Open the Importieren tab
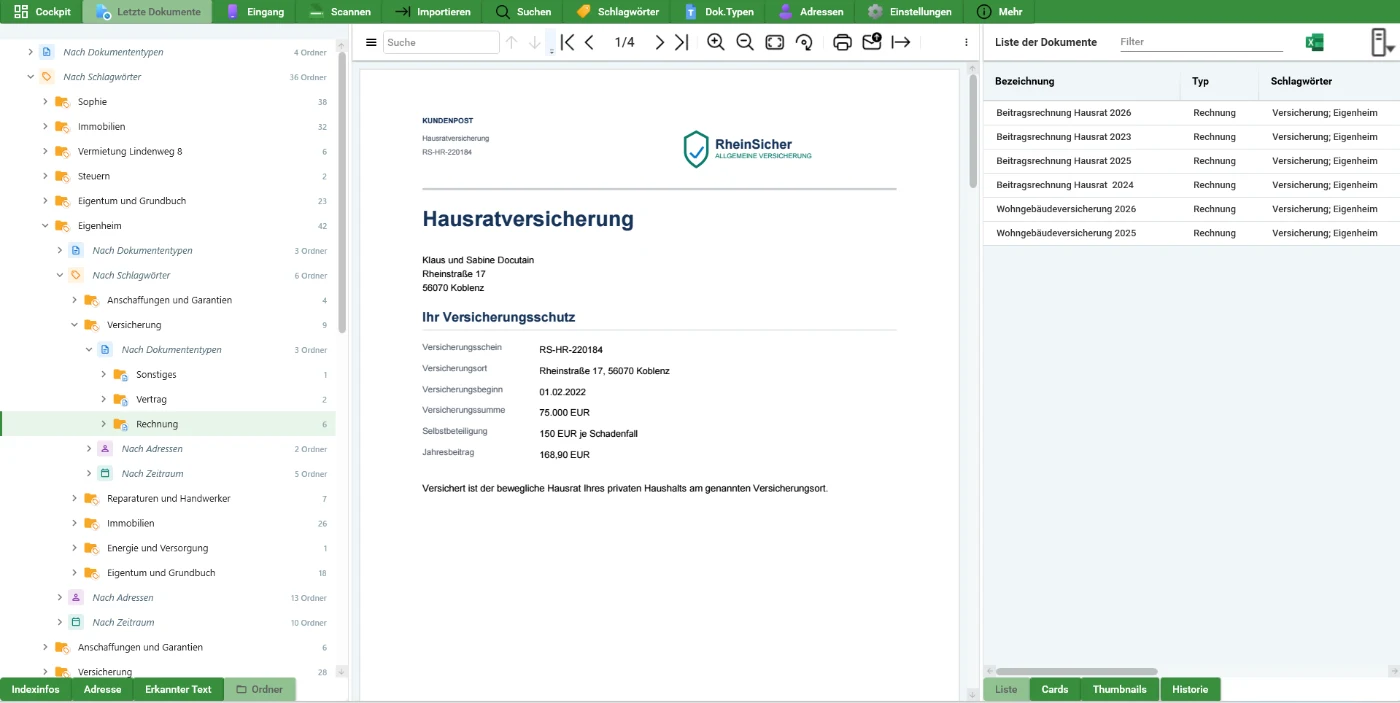Screen dimensions: 1400x703 tap(432, 12)
